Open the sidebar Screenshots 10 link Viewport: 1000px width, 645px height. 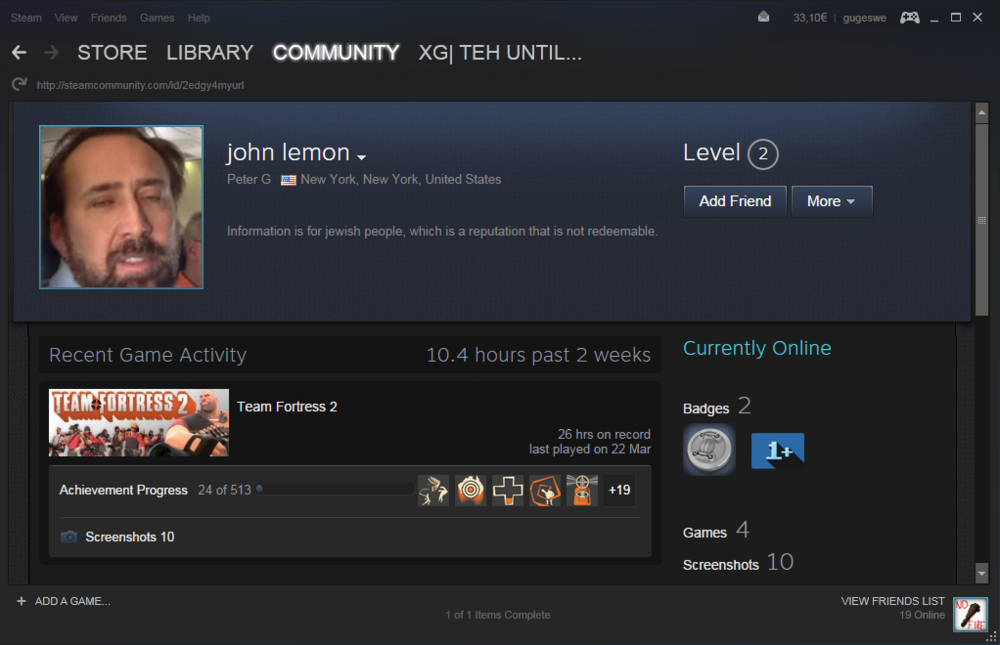point(738,563)
